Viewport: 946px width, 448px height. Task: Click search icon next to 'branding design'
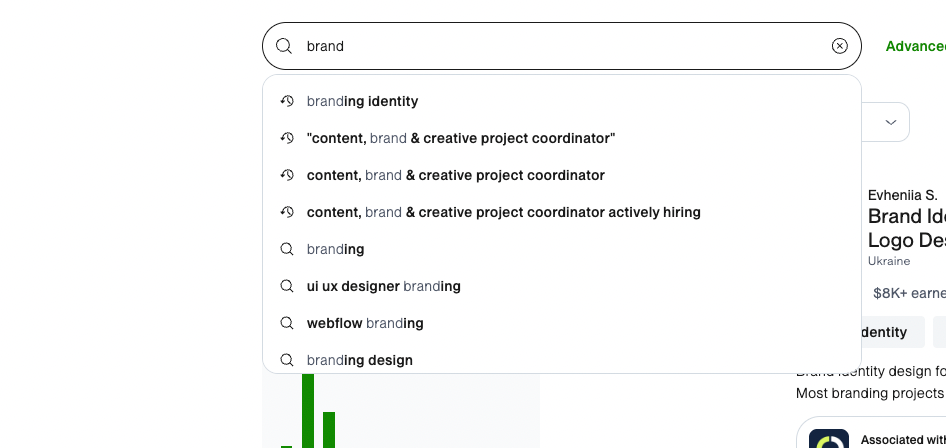[287, 360]
